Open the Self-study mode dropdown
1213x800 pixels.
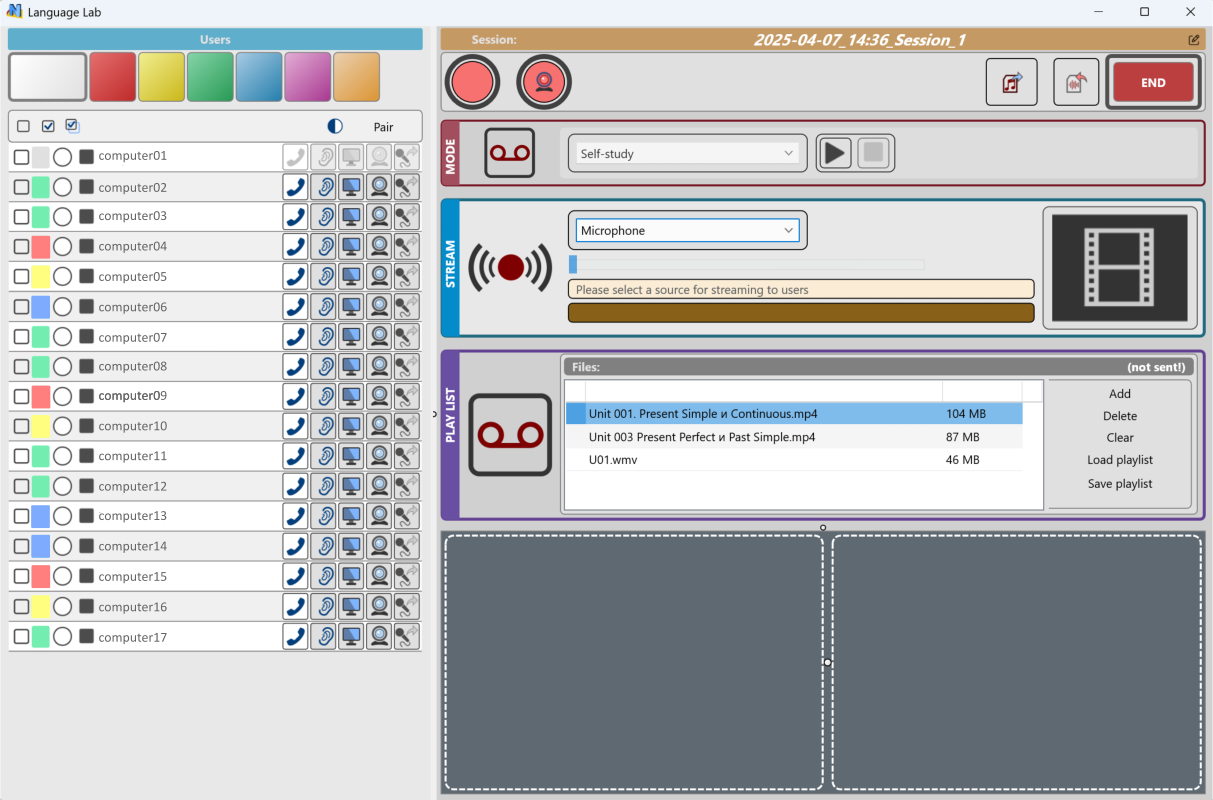[686, 152]
